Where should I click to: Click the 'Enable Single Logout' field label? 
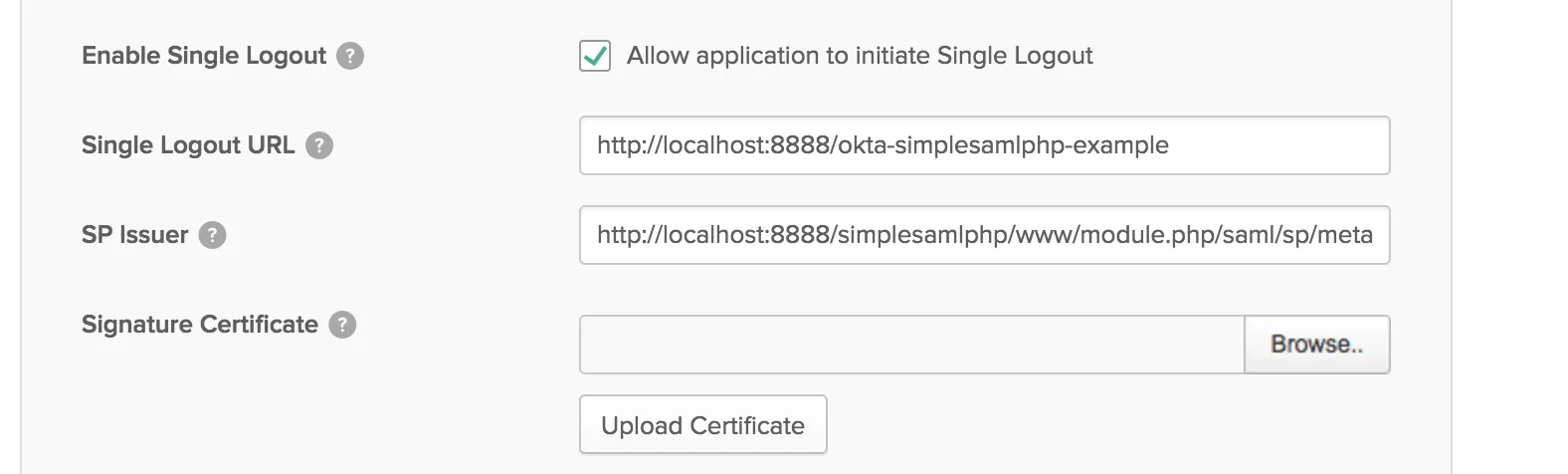(x=204, y=56)
